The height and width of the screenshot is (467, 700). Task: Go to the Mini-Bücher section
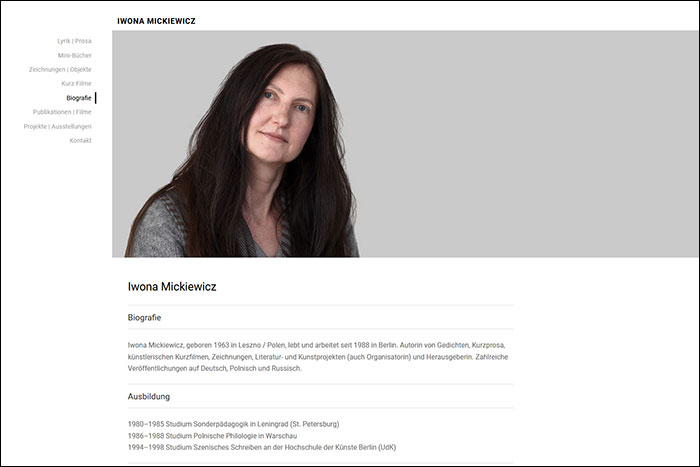(x=75, y=55)
